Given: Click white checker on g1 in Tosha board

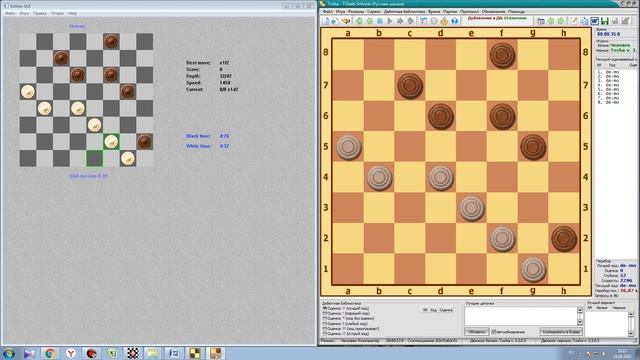Looking at the screenshot, I should click(x=533, y=269).
